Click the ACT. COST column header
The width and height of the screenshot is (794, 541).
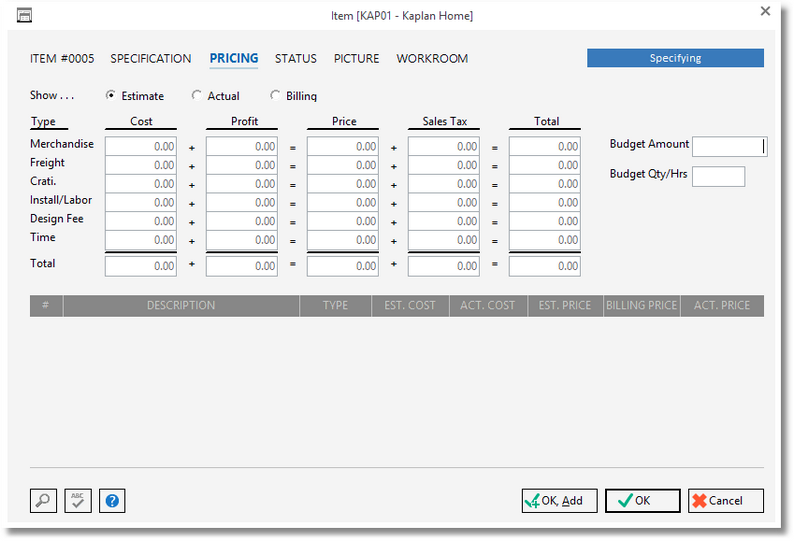click(x=488, y=305)
